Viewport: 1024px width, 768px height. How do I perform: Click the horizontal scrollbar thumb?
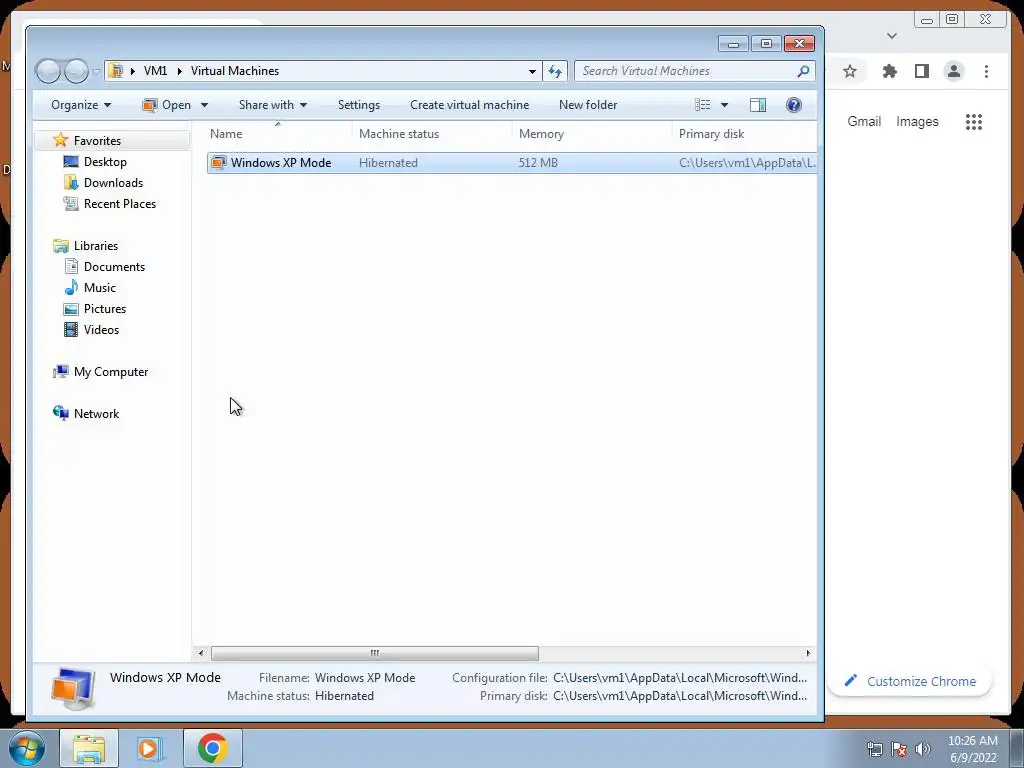[375, 653]
